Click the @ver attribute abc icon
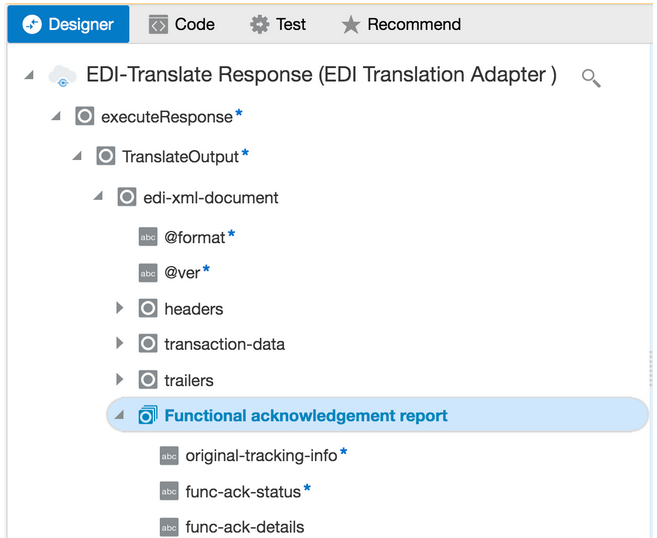The width and height of the screenshot is (657, 538). [148, 273]
